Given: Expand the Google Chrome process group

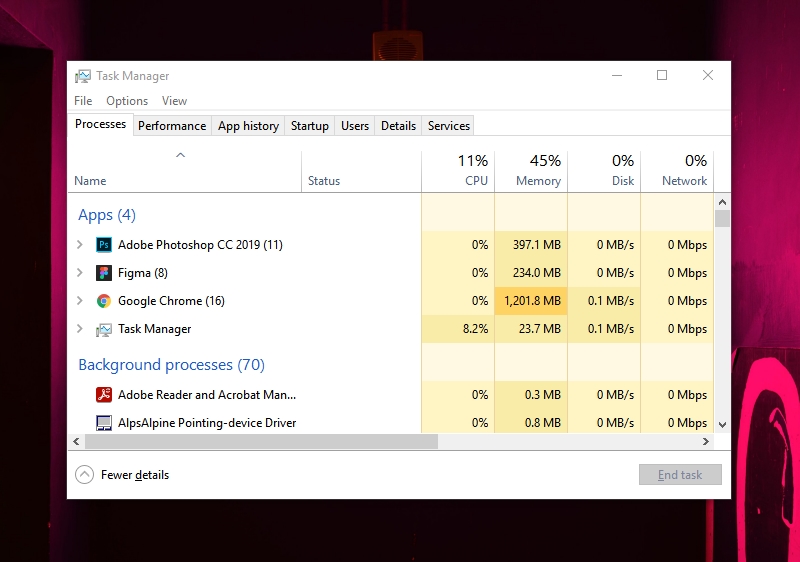Looking at the screenshot, I should [80, 301].
